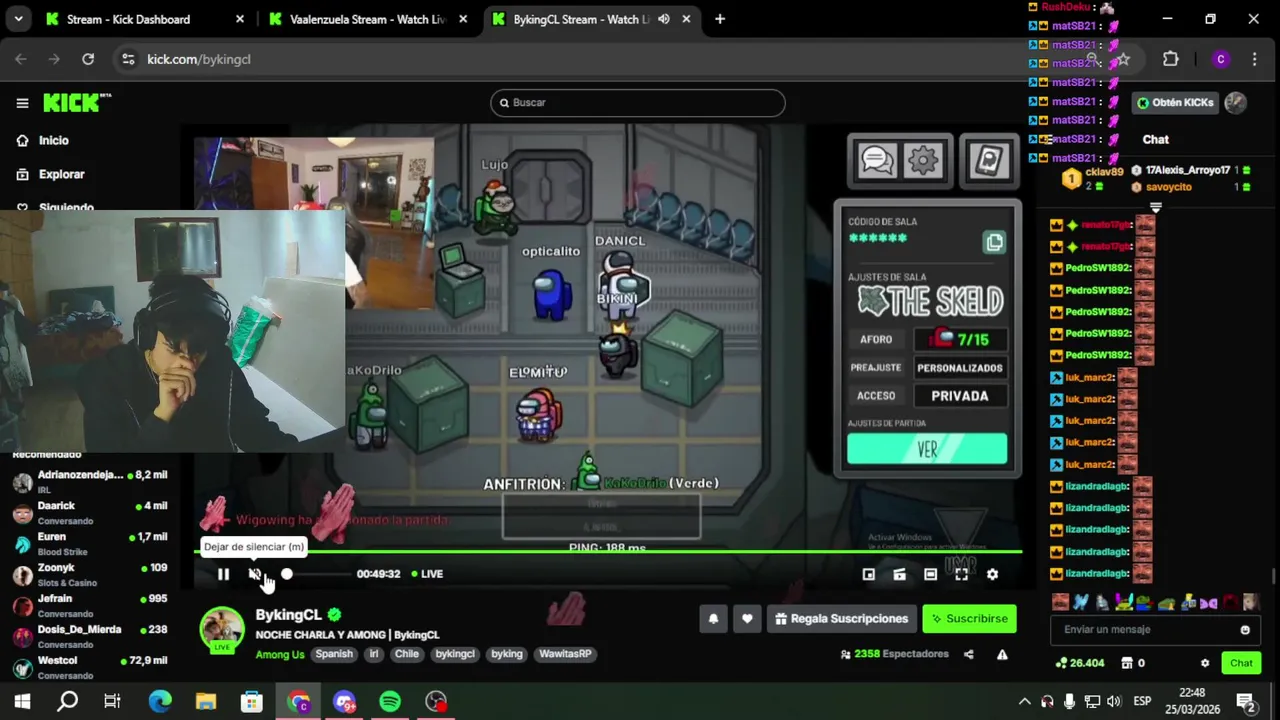1280x720 pixels.
Task: Select the bykingcl tag
Action: pyautogui.click(x=455, y=654)
